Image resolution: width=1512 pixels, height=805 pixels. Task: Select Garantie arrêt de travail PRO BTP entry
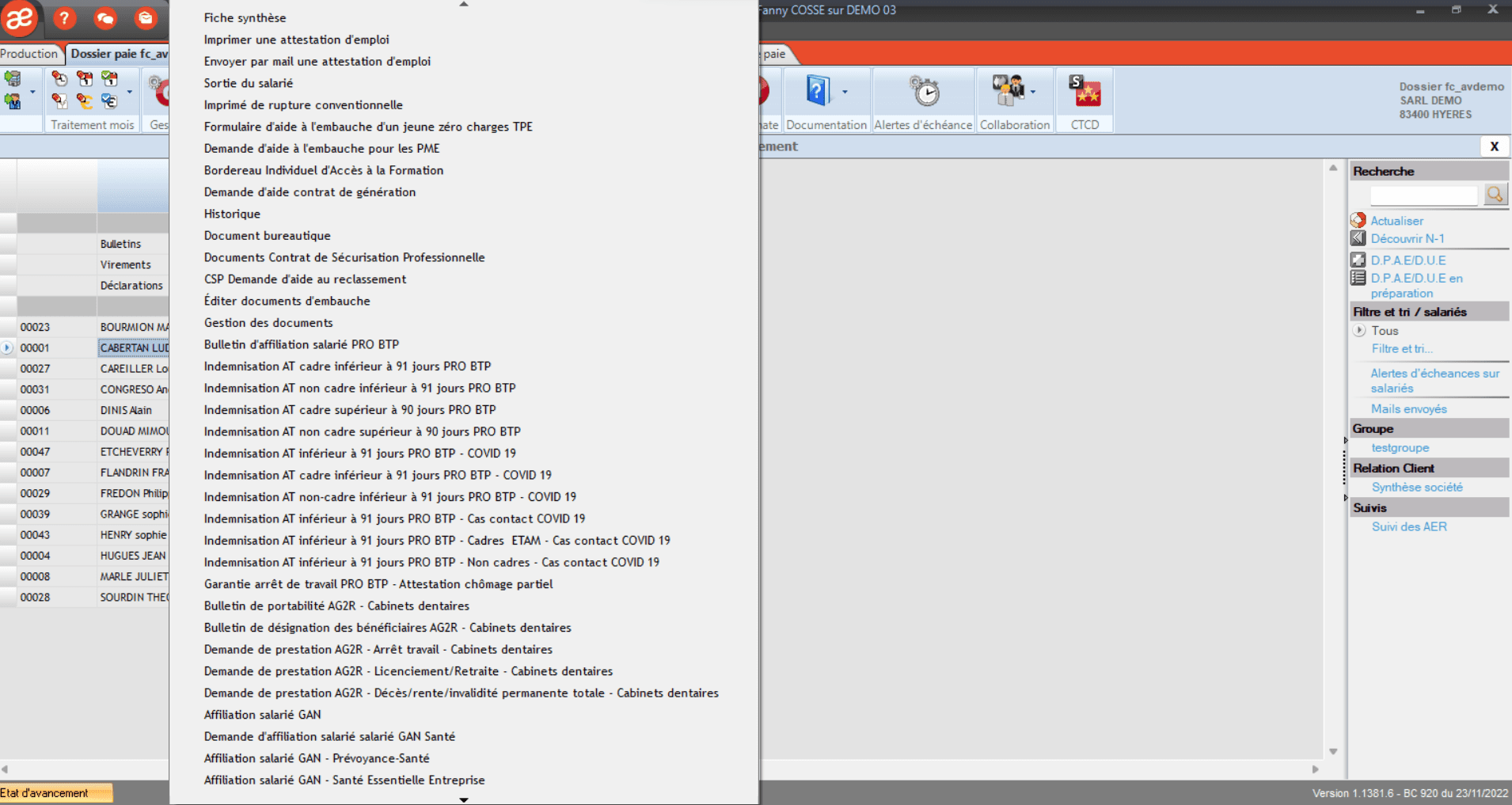[x=378, y=584]
